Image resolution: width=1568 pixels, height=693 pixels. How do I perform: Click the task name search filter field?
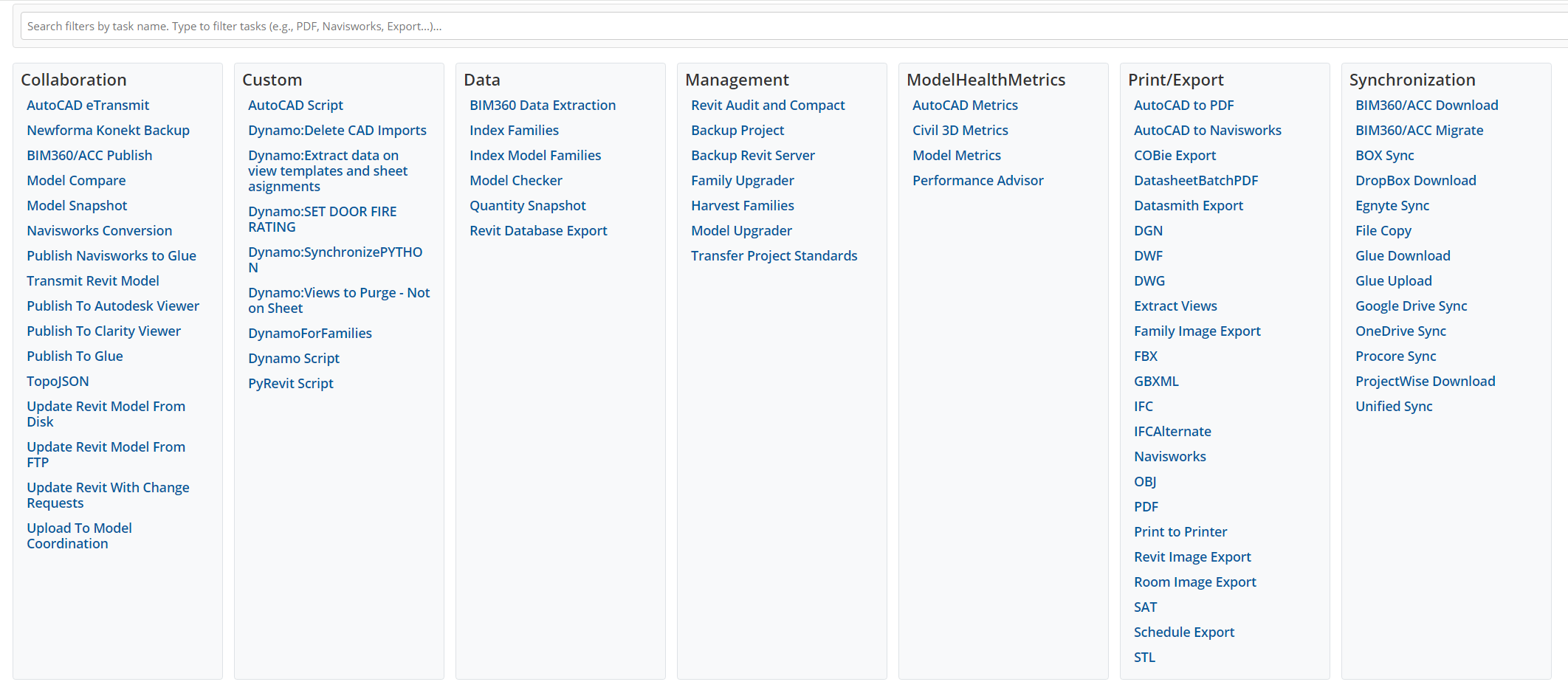790,27
